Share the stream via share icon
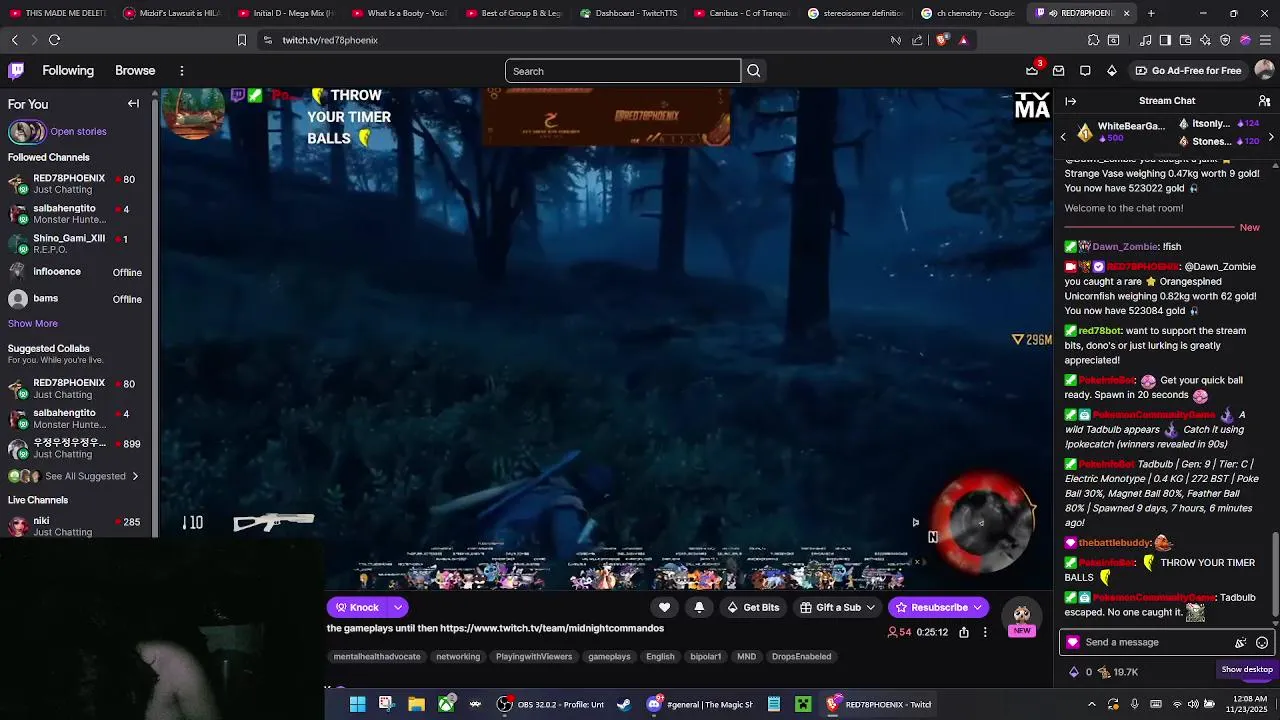The image size is (1280, 720). coord(964,632)
